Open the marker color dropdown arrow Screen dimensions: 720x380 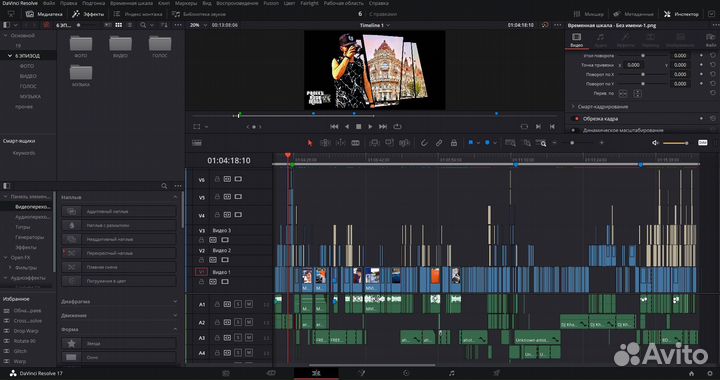(495, 143)
